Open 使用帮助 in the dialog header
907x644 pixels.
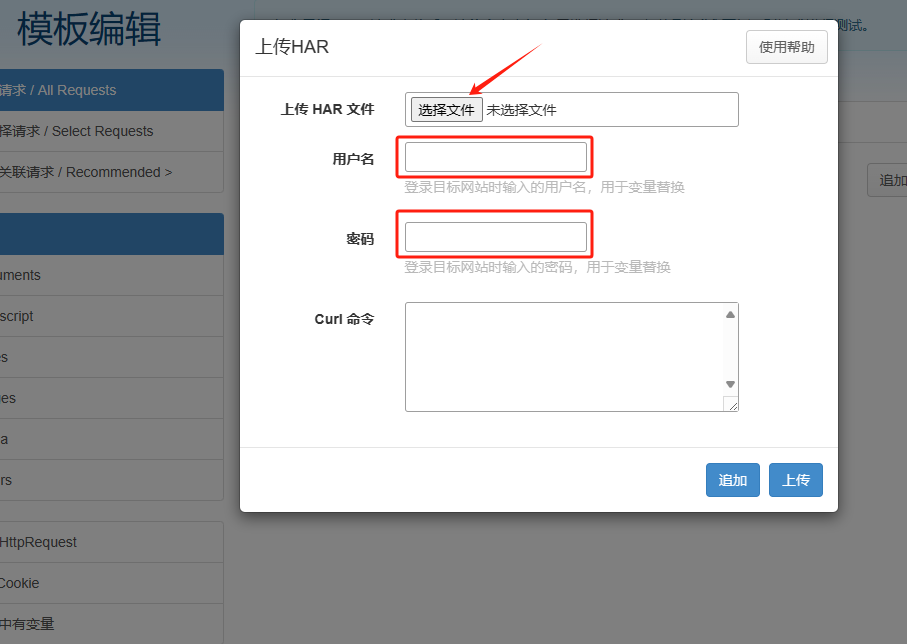click(x=786, y=47)
